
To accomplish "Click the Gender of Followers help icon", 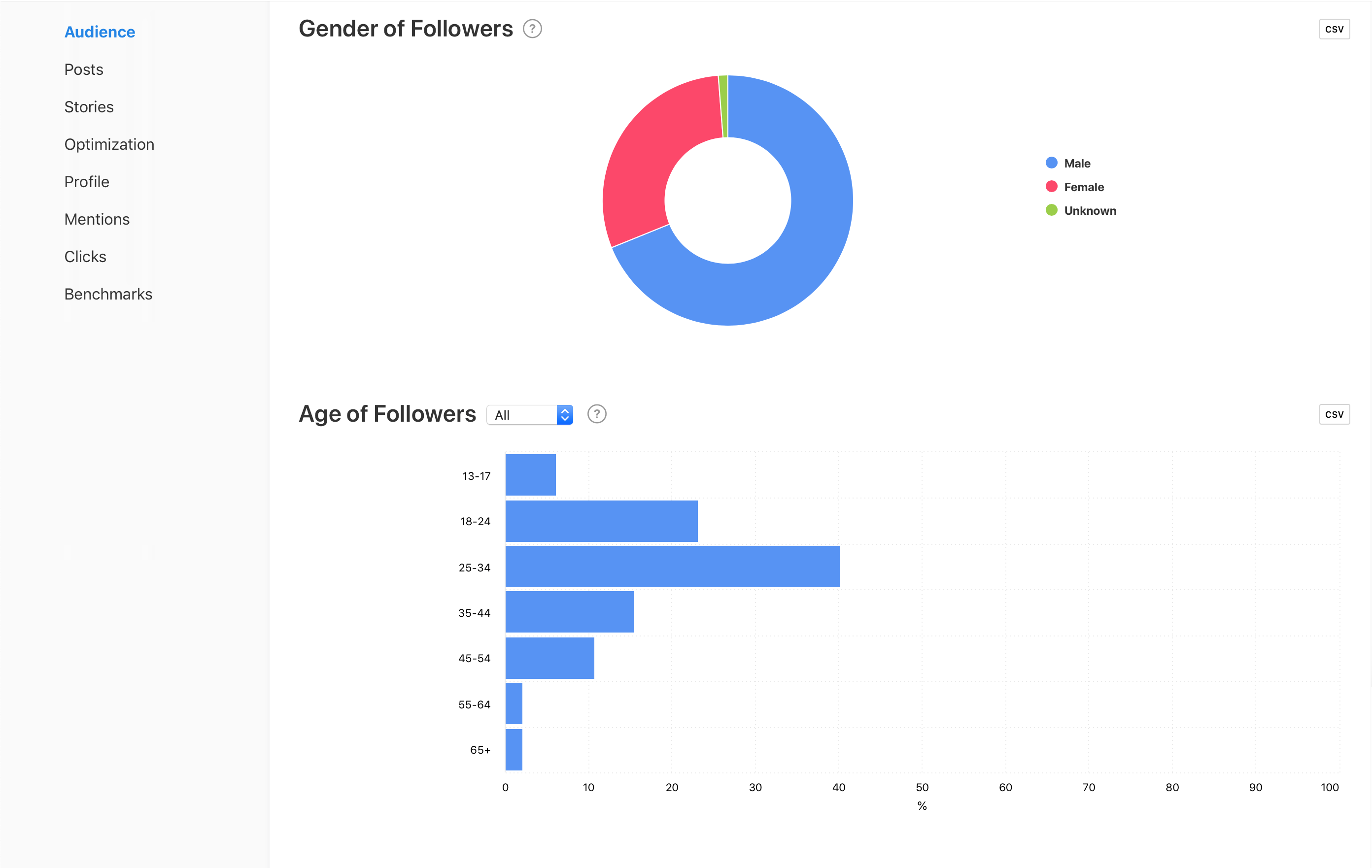I will (x=531, y=28).
